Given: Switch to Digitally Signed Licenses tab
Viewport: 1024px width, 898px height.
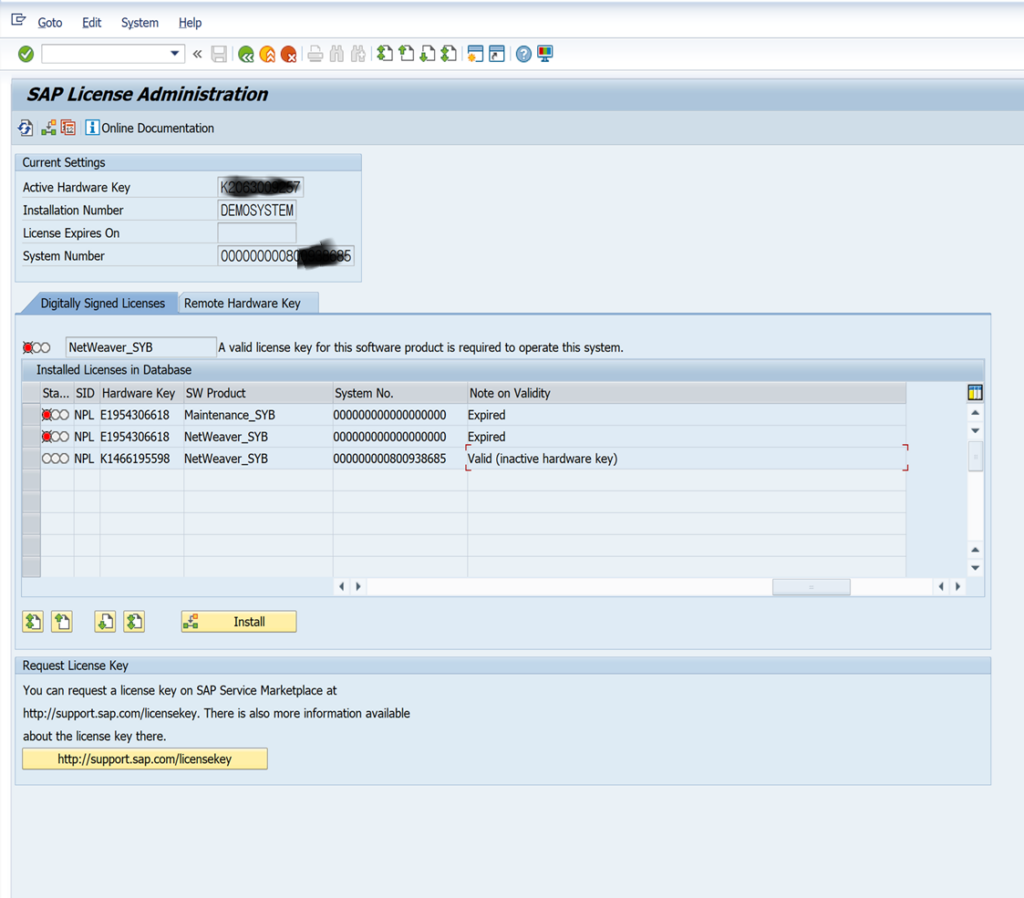Looking at the screenshot, I should pos(103,303).
